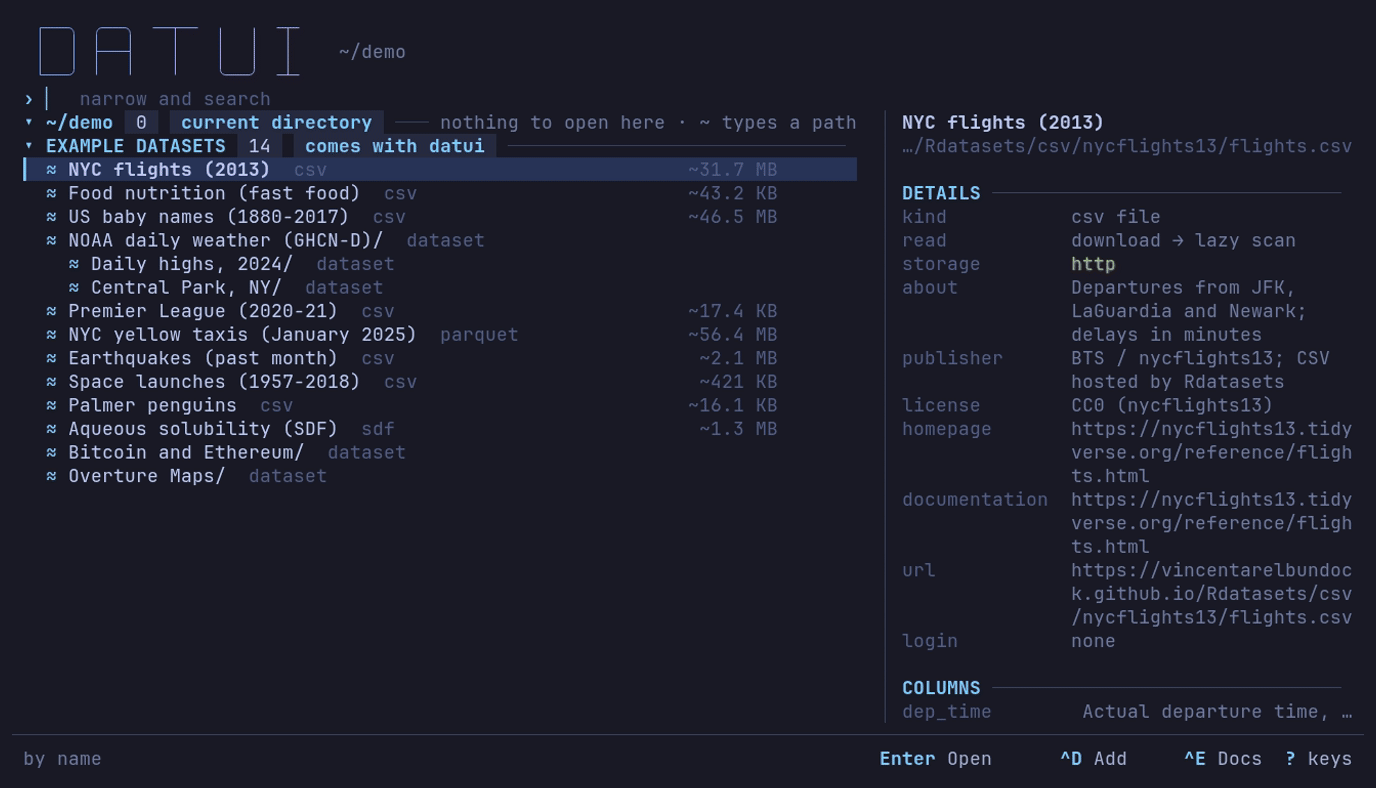This screenshot has width=1376, height=788.
Task: Click the http storage value
Action: (1093, 264)
